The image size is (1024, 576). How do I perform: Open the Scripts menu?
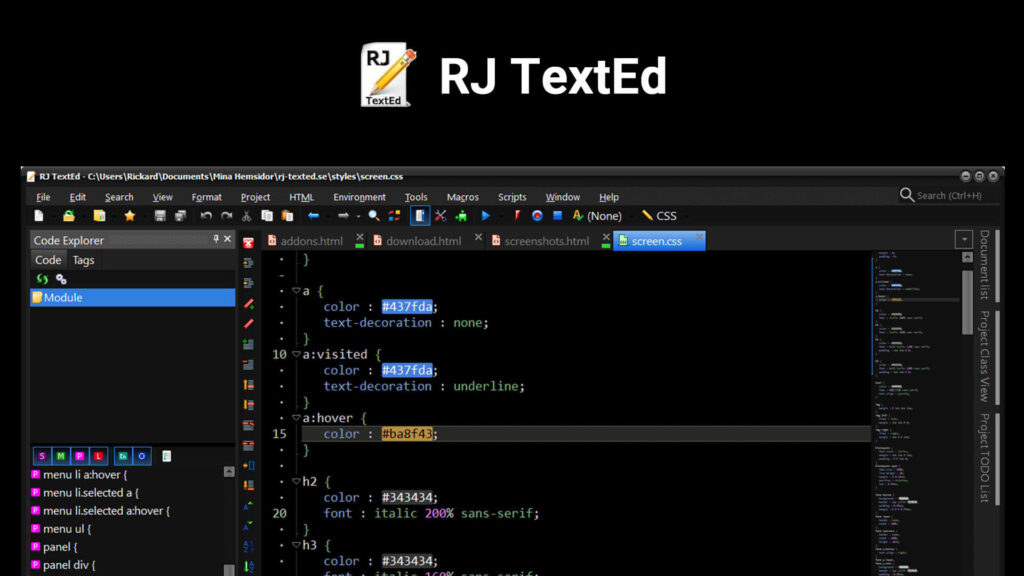click(512, 197)
